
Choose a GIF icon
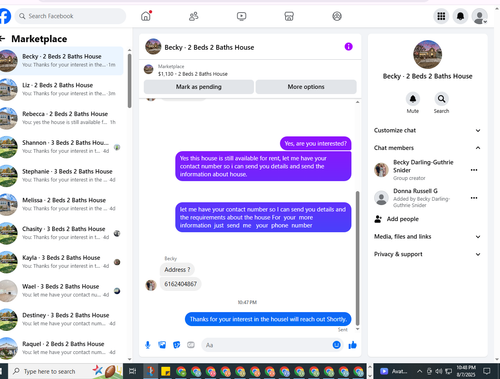click(x=191, y=345)
